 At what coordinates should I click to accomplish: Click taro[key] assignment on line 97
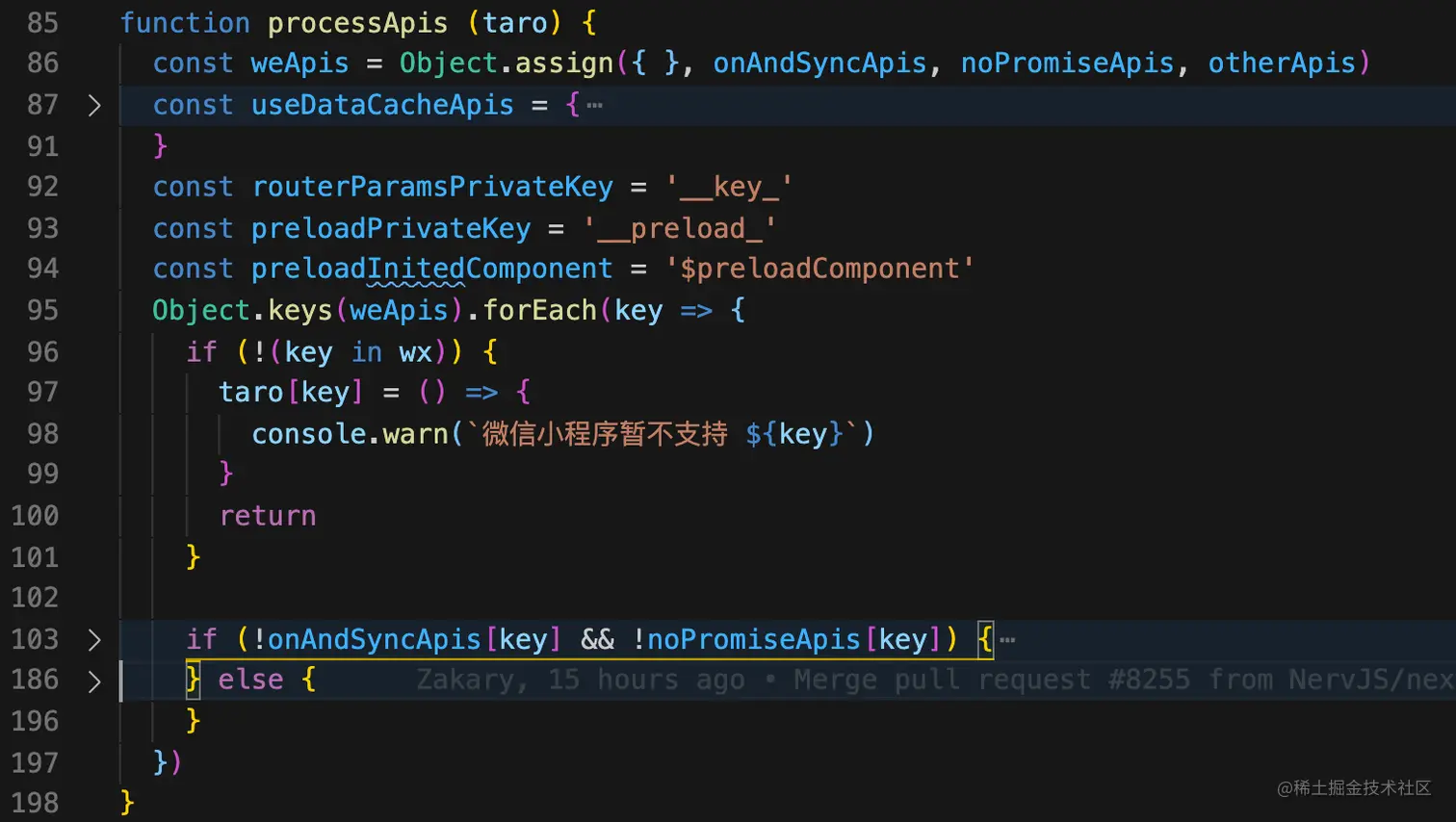pos(292,393)
